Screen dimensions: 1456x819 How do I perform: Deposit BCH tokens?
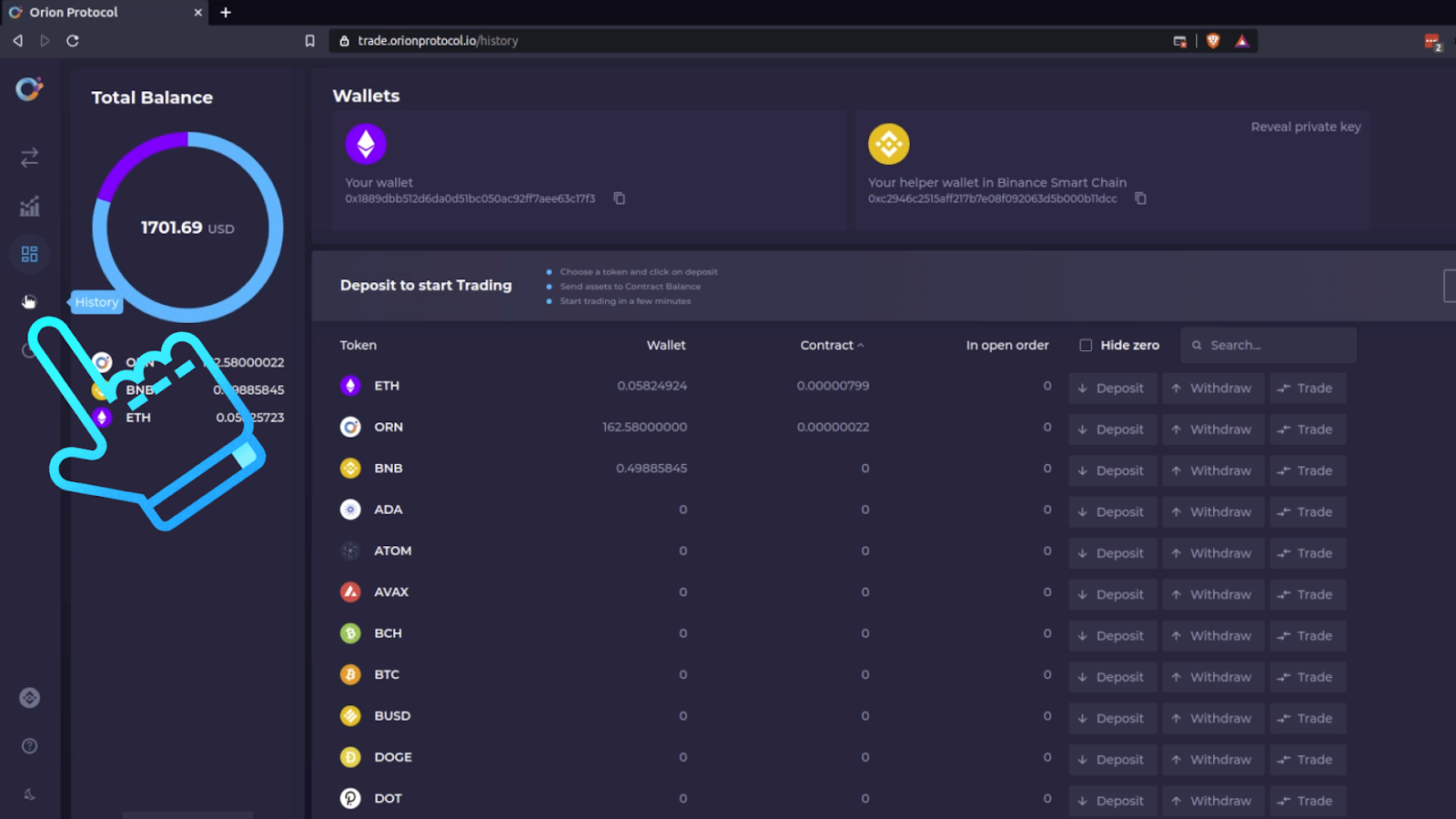point(1113,636)
